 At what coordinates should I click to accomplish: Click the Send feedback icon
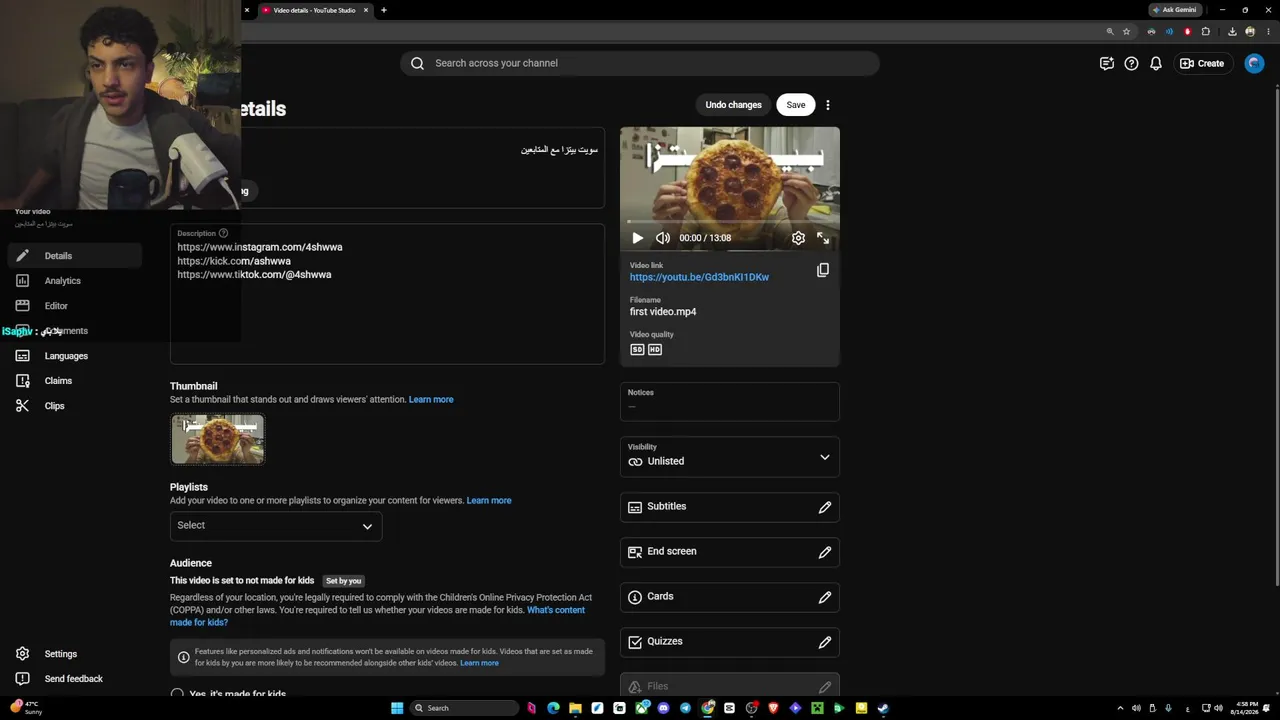click(22, 679)
